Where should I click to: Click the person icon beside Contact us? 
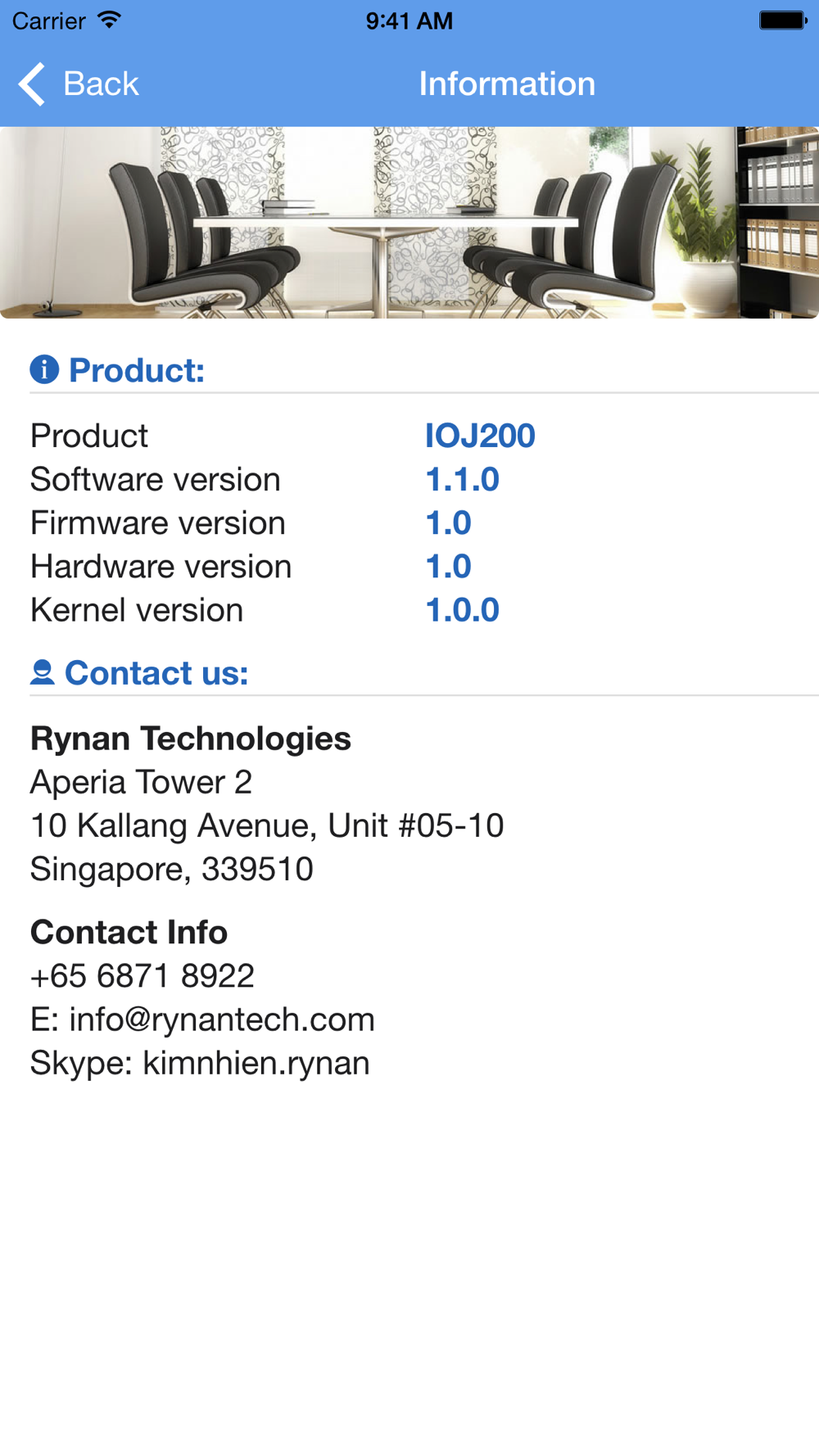tap(43, 672)
